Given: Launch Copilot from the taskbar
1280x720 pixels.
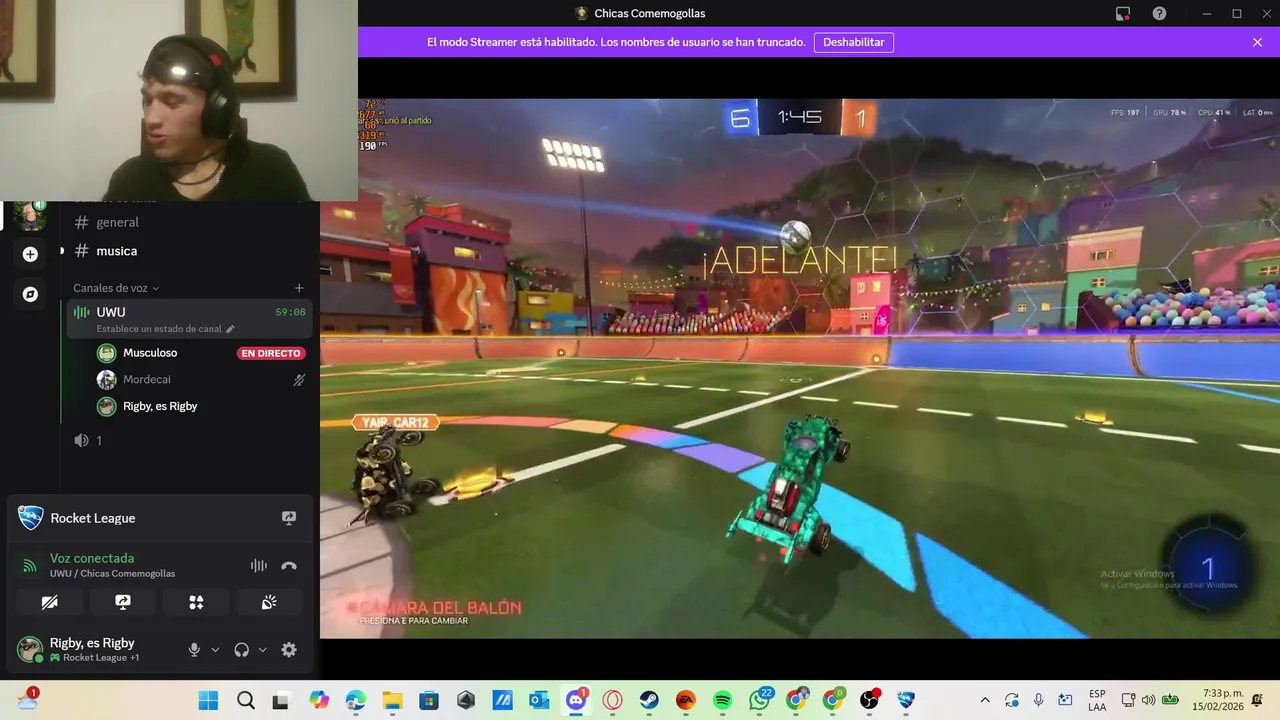Looking at the screenshot, I should pyautogui.click(x=319, y=701).
